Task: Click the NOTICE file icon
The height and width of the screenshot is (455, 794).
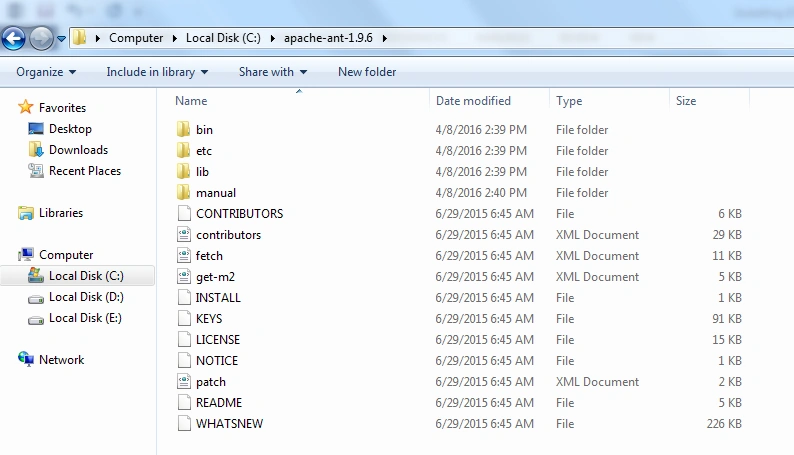Action: click(184, 360)
